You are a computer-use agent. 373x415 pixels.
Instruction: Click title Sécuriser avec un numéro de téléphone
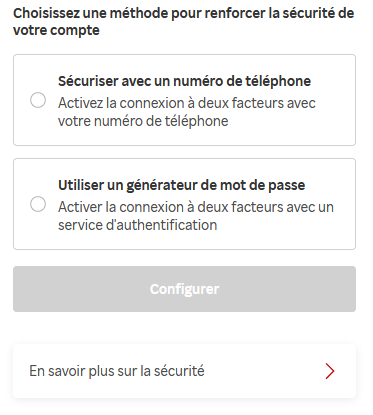[184, 81]
